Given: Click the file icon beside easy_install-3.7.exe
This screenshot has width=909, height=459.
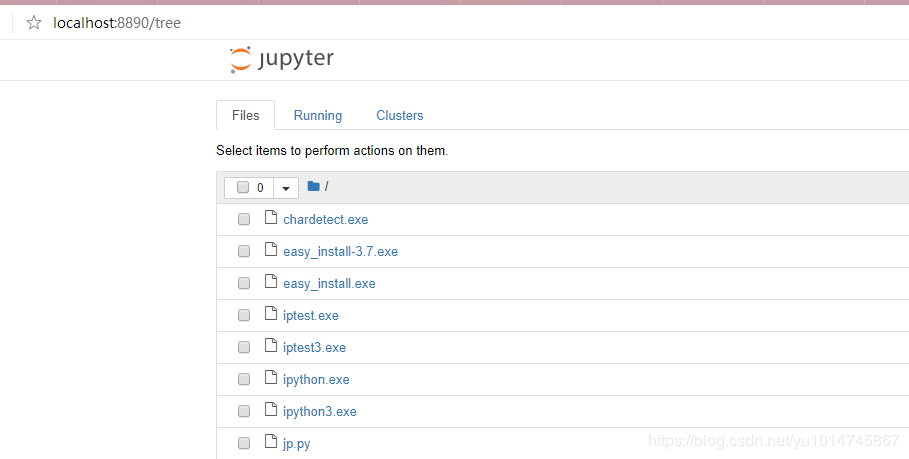Looking at the screenshot, I should pyautogui.click(x=270, y=250).
